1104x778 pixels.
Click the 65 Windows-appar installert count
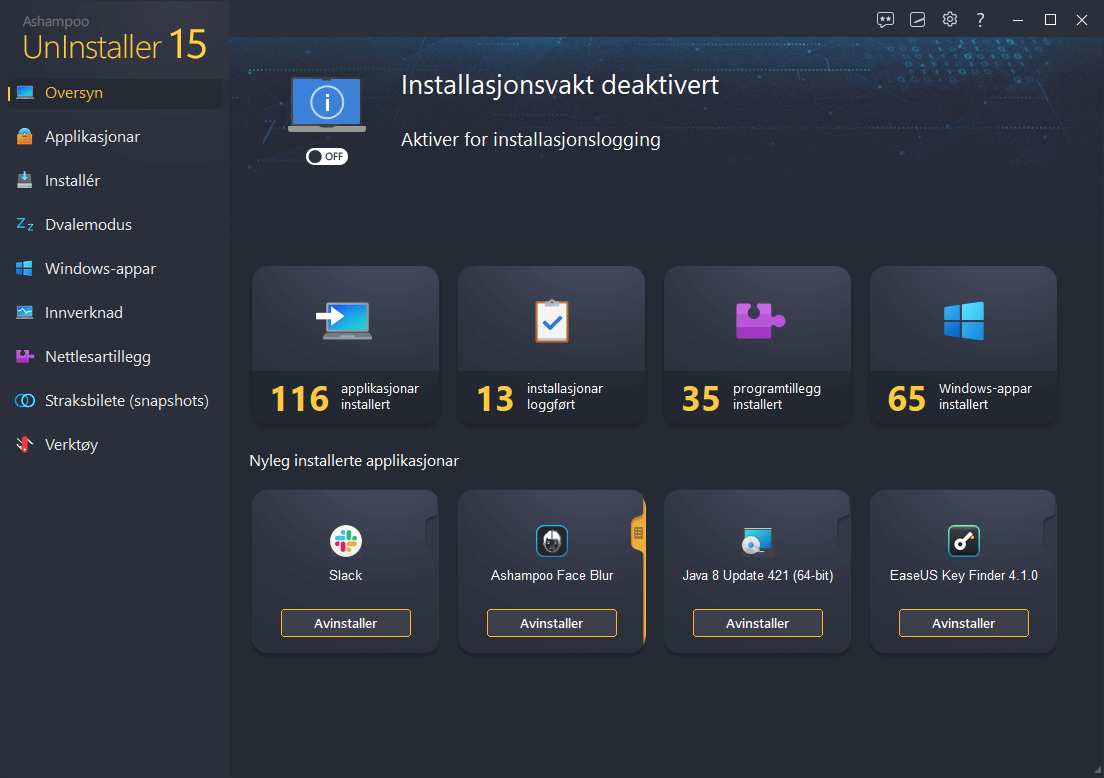coord(907,399)
